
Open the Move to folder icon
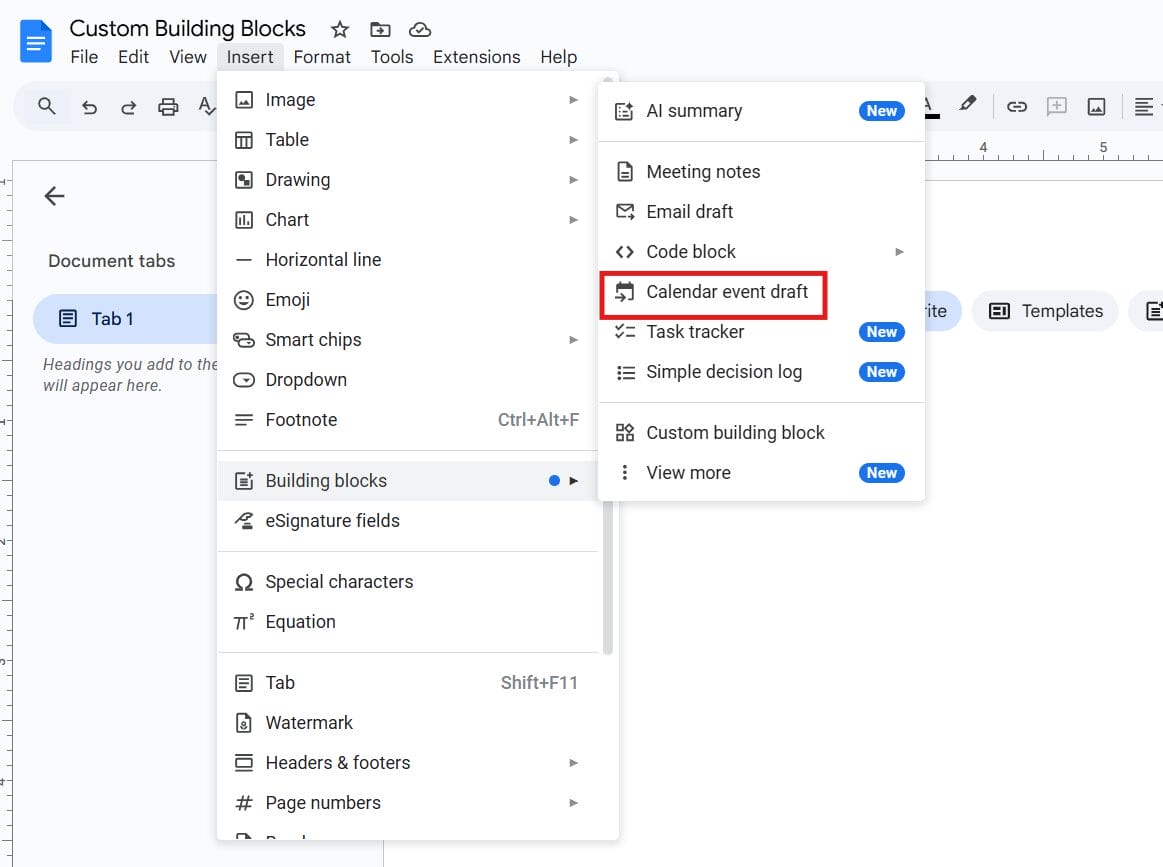(x=380, y=30)
